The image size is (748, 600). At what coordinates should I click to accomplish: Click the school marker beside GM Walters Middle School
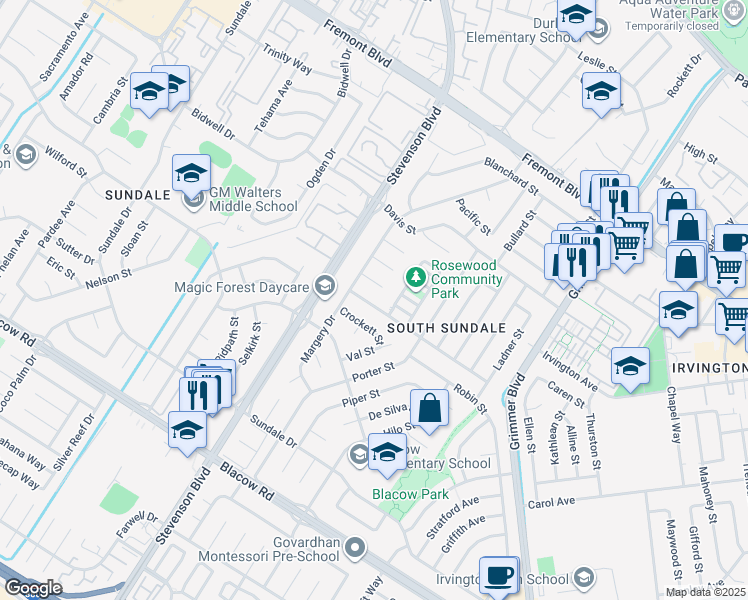tap(191, 175)
